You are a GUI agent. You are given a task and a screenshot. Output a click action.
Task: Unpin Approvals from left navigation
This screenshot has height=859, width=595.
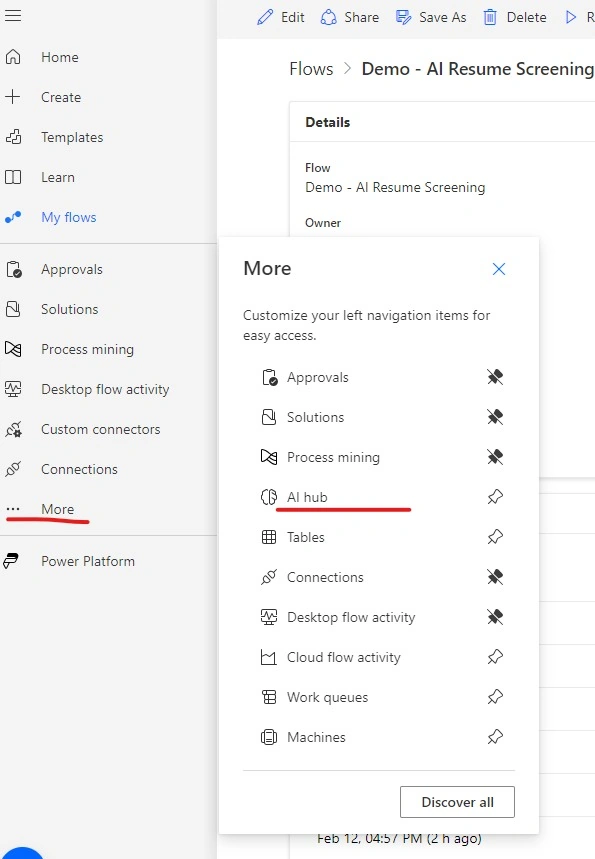(x=495, y=377)
